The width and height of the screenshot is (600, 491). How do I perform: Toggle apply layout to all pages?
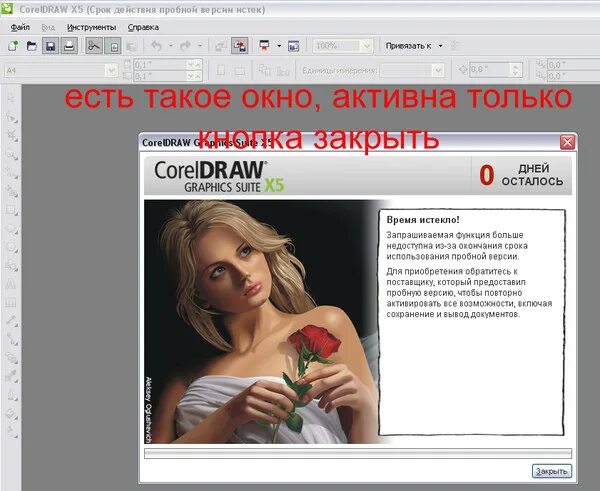[264, 70]
